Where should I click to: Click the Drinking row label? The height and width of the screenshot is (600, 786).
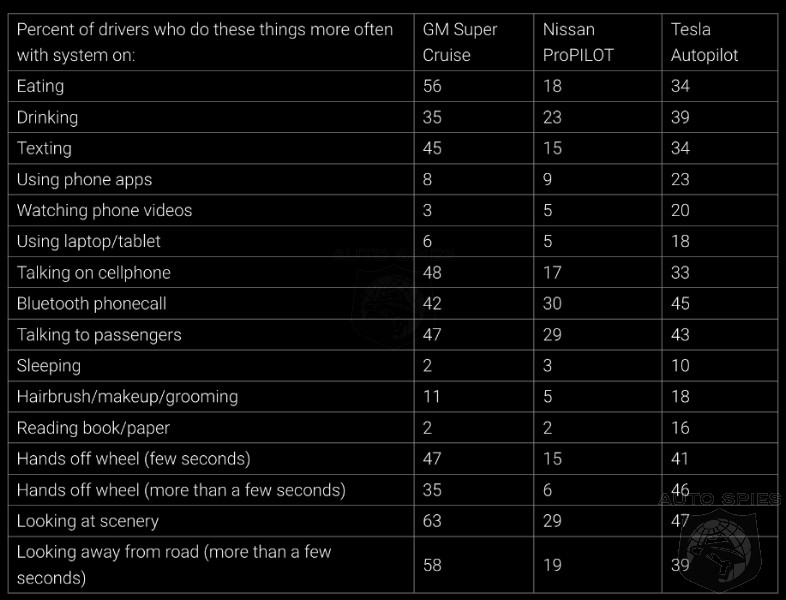pos(47,117)
